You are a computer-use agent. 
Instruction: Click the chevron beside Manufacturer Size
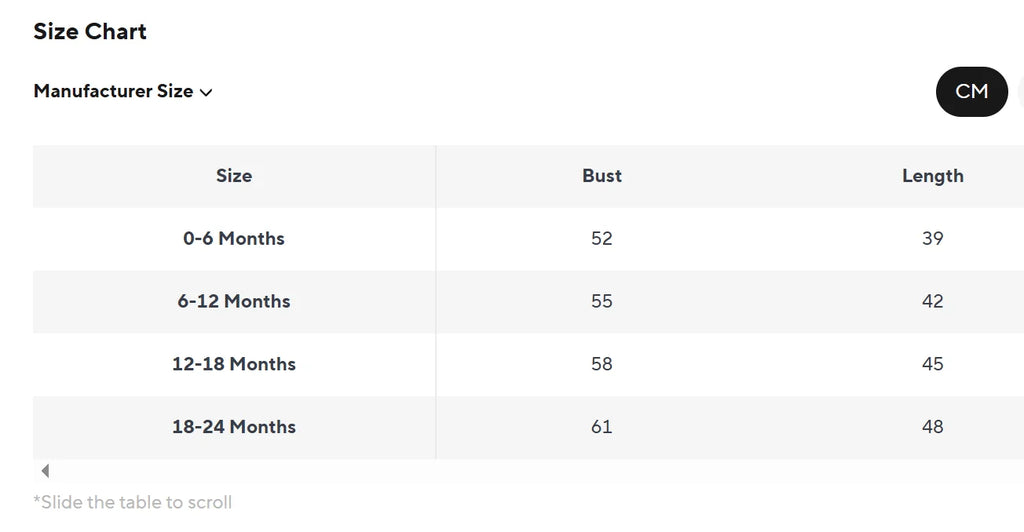(206, 93)
